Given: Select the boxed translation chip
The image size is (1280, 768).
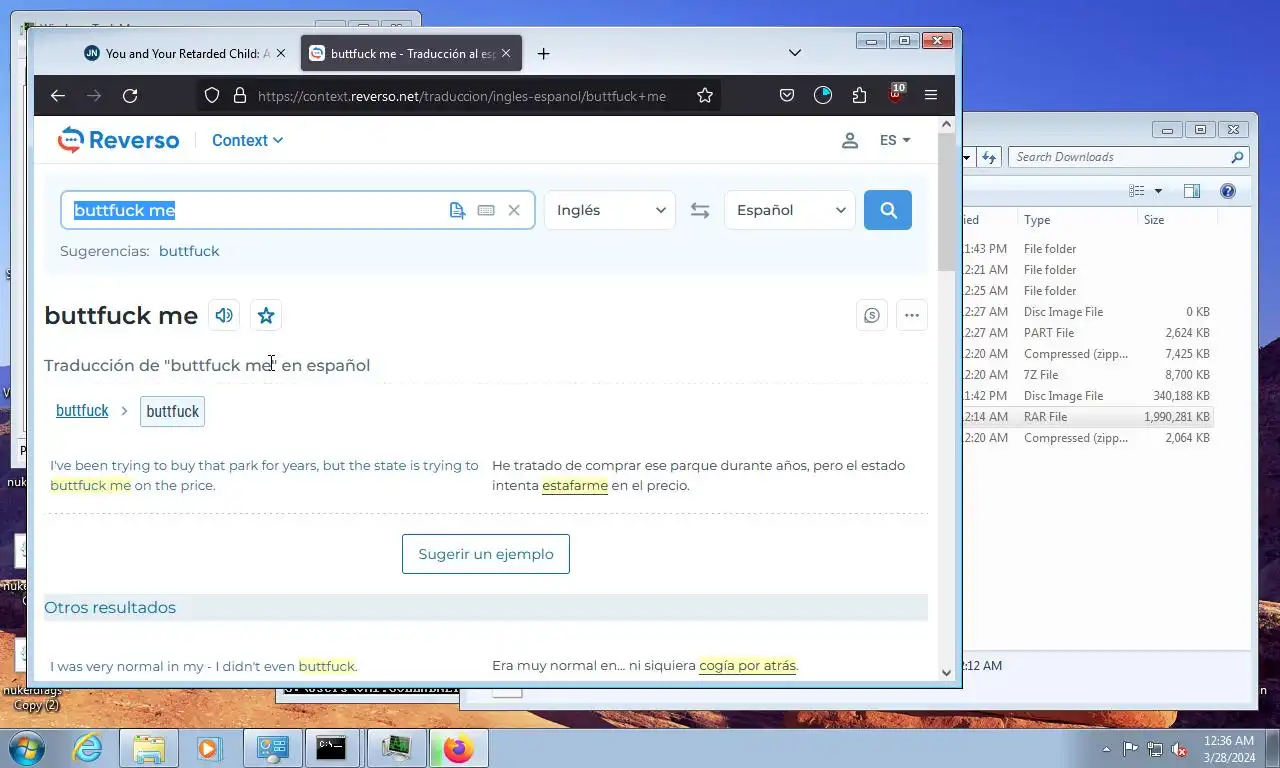Looking at the screenshot, I should 172,411.
